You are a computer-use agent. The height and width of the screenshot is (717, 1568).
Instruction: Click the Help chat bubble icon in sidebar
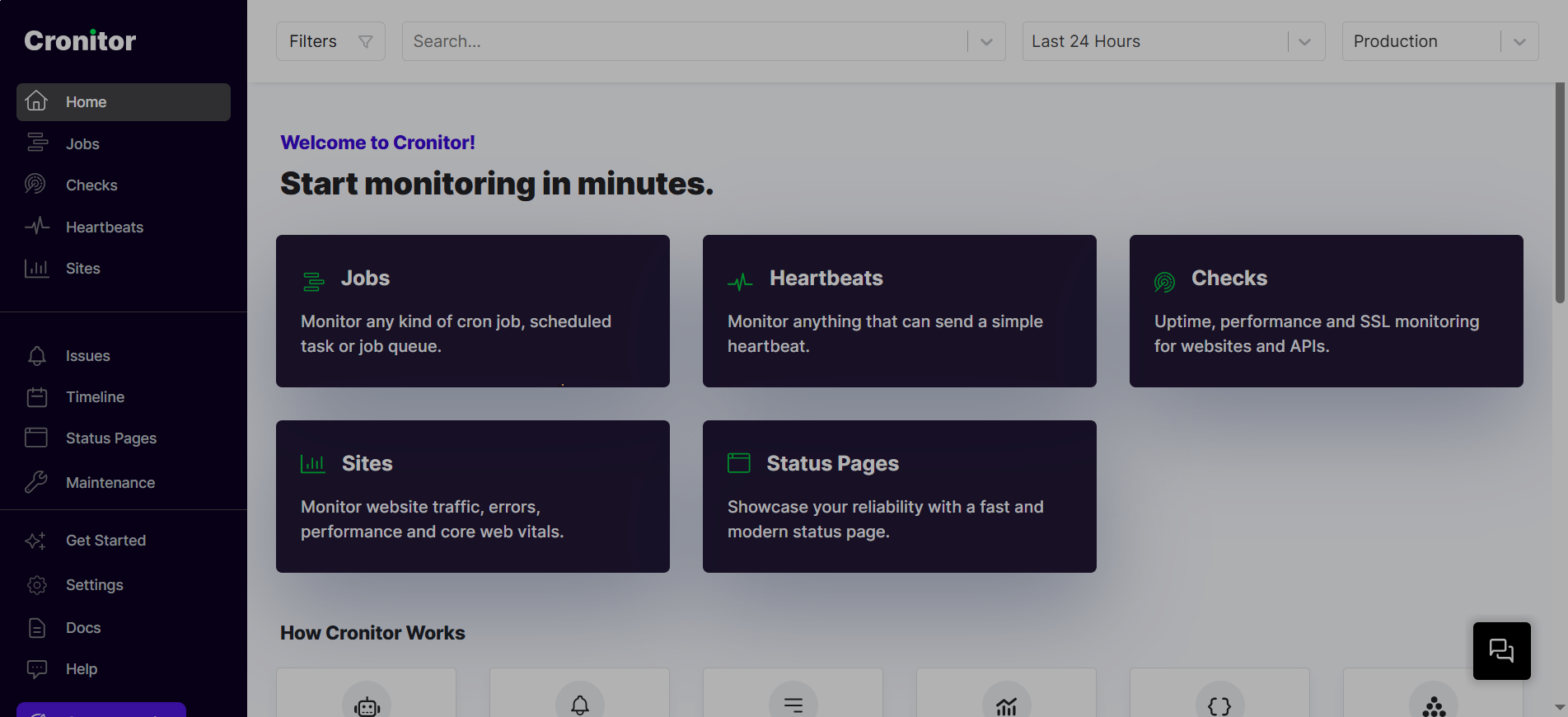pyautogui.click(x=37, y=669)
